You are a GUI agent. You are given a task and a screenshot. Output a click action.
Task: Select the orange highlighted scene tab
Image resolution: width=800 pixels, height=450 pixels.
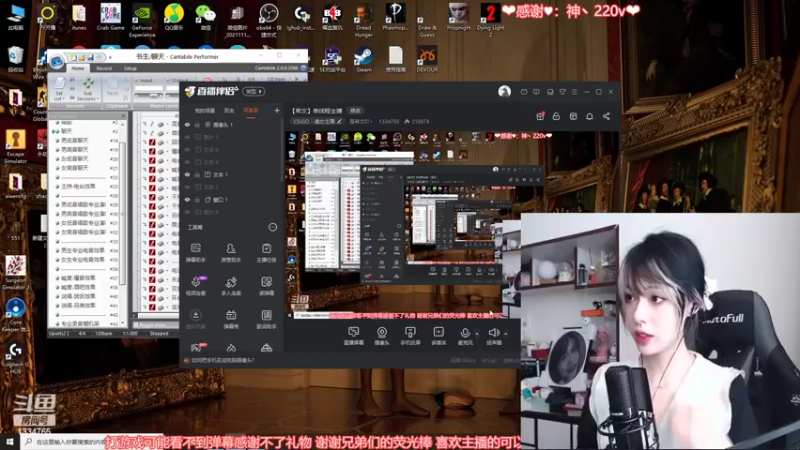[251, 111]
